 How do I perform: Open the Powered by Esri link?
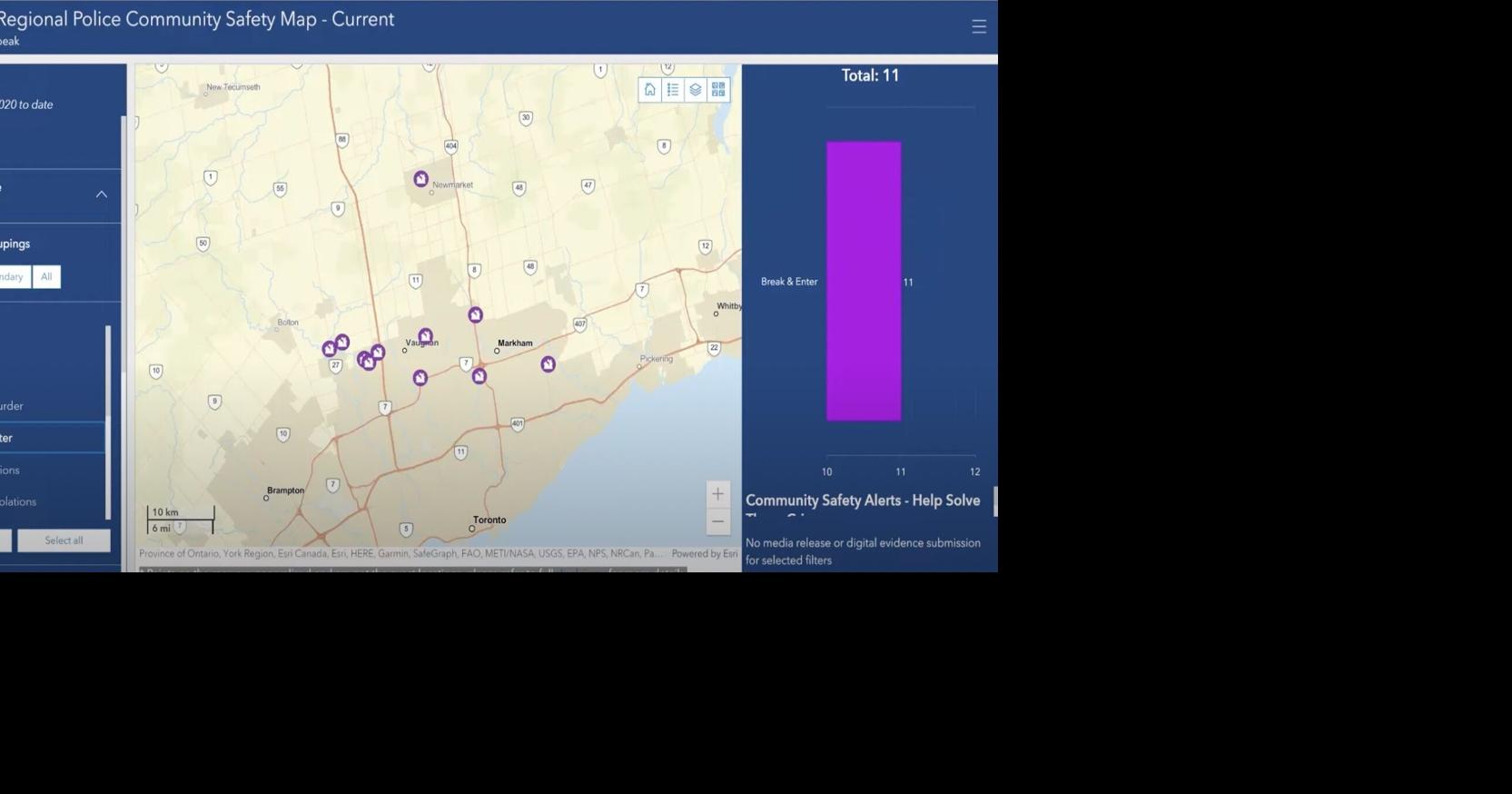[x=704, y=553]
